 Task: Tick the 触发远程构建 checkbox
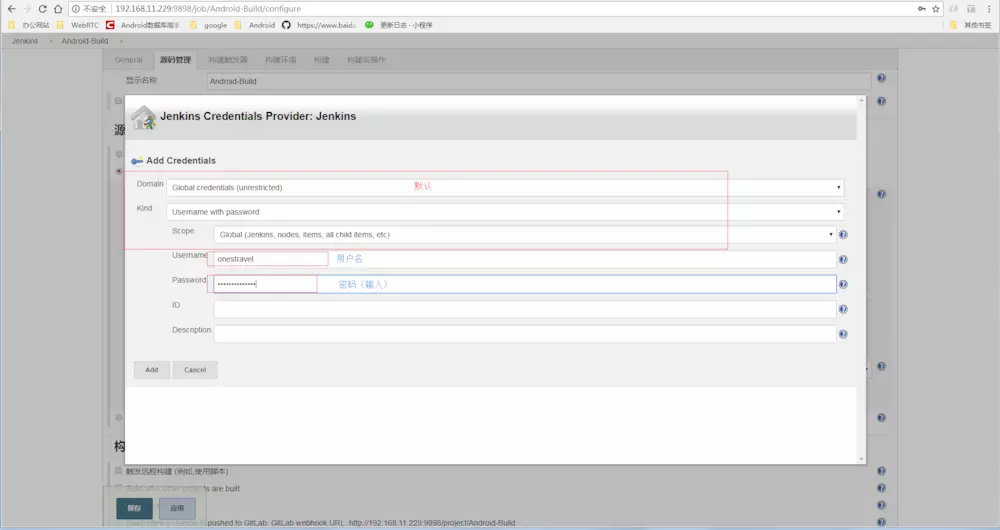(119, 471)
